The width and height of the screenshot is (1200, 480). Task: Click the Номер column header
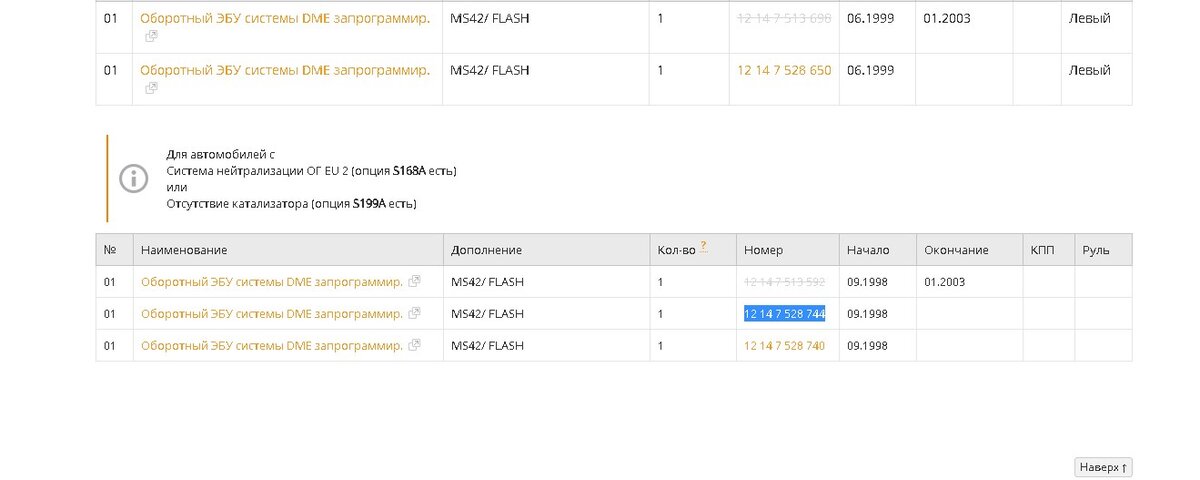(x=764, y=250)
